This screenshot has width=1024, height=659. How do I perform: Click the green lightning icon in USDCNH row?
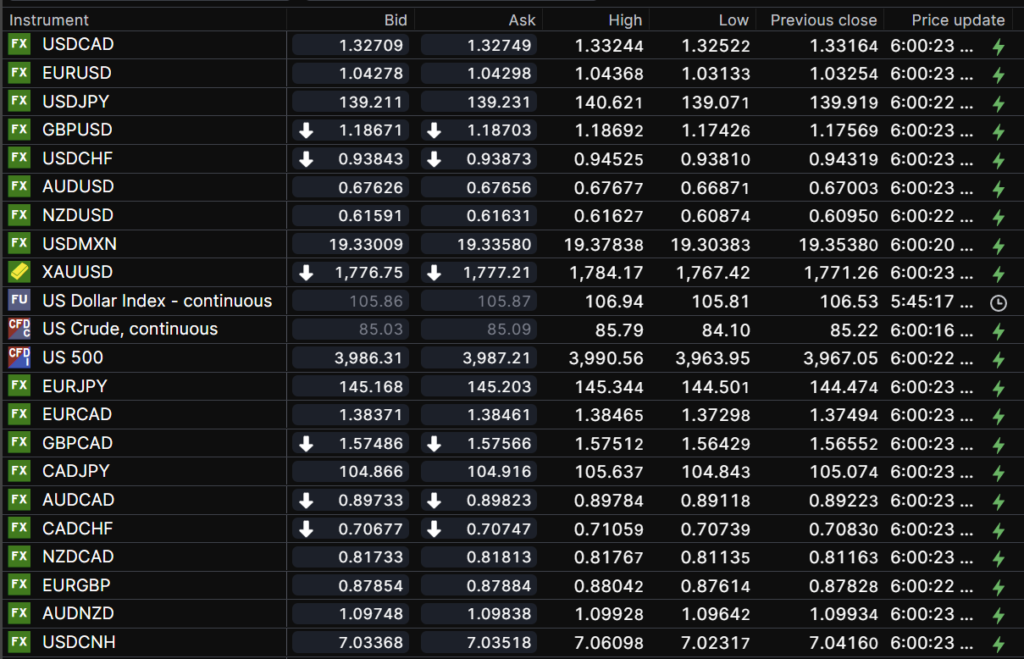(997, 643)
